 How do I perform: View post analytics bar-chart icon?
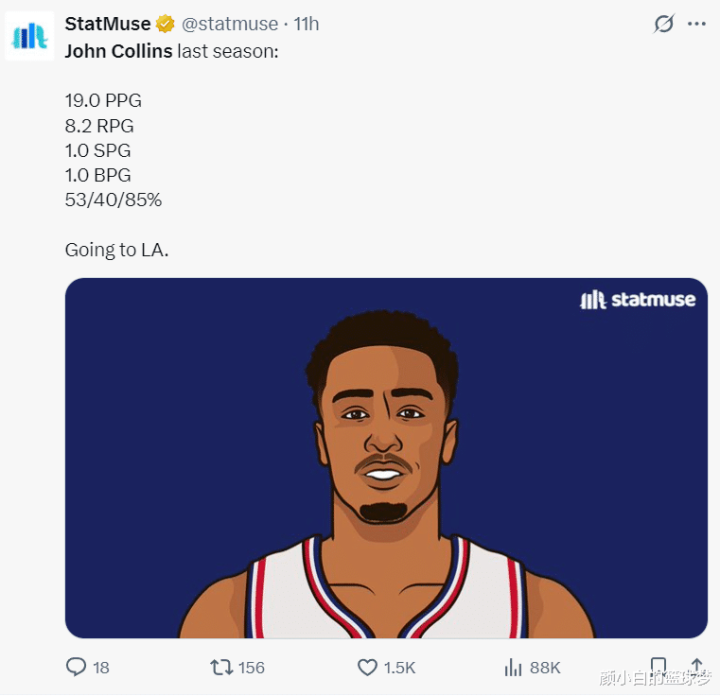(514, 667)
